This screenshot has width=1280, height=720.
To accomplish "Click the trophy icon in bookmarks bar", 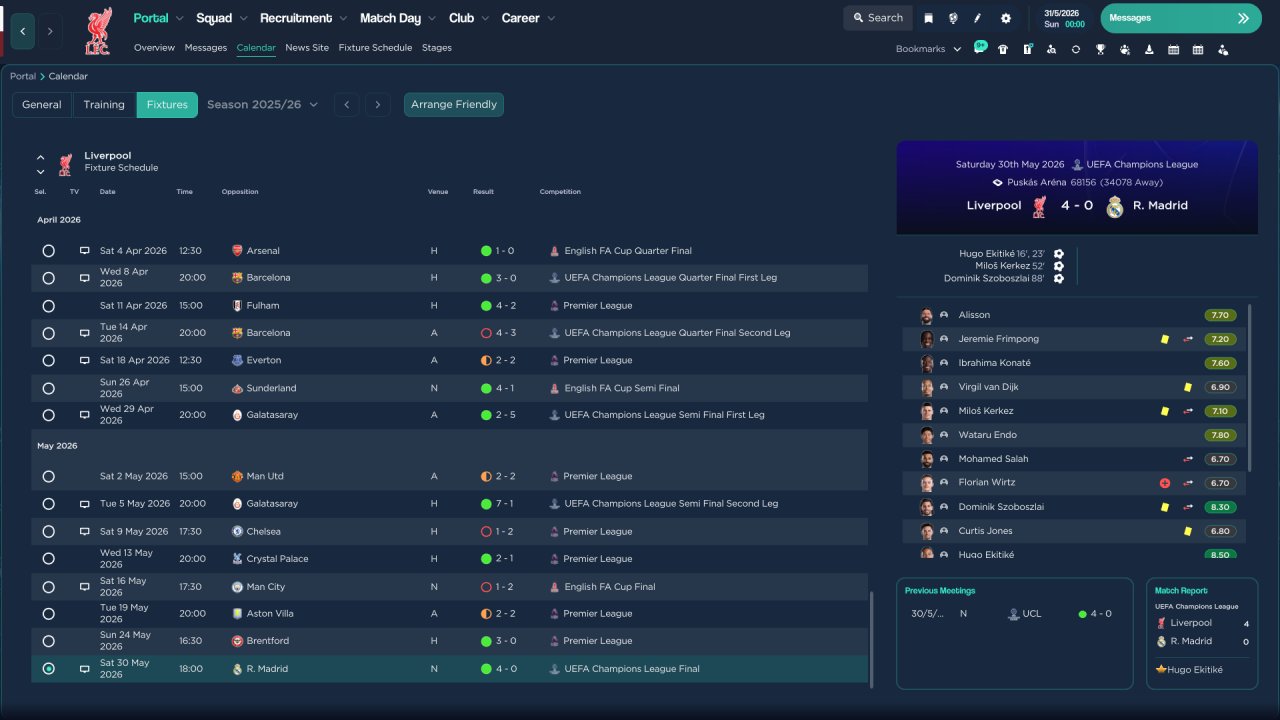I will 1100,49.
